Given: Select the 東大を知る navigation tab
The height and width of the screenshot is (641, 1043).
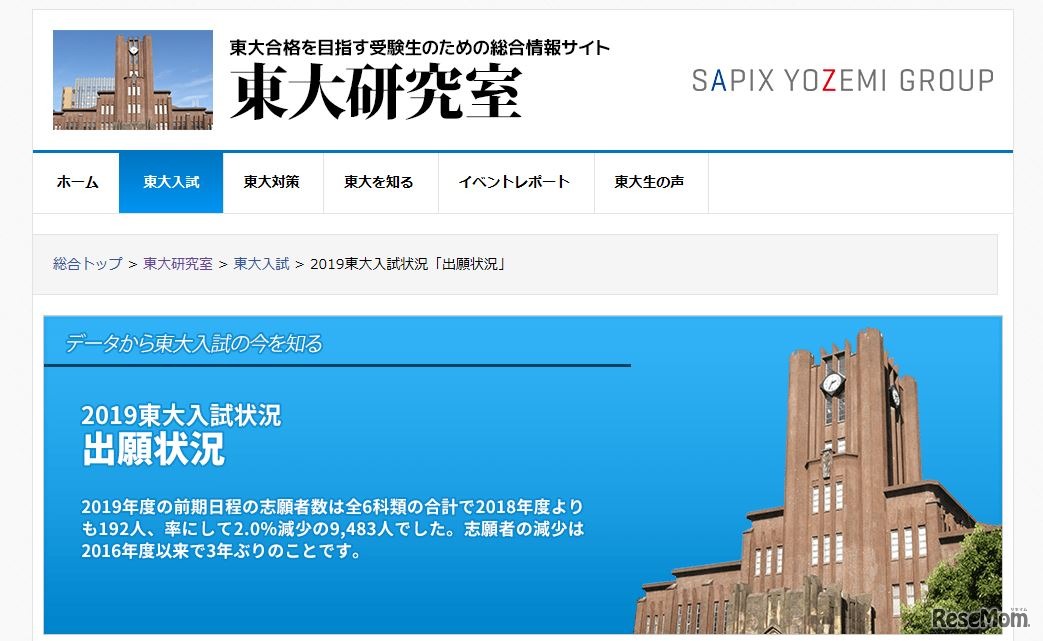Looking at the screenshot, I should [x=381, y=182].
